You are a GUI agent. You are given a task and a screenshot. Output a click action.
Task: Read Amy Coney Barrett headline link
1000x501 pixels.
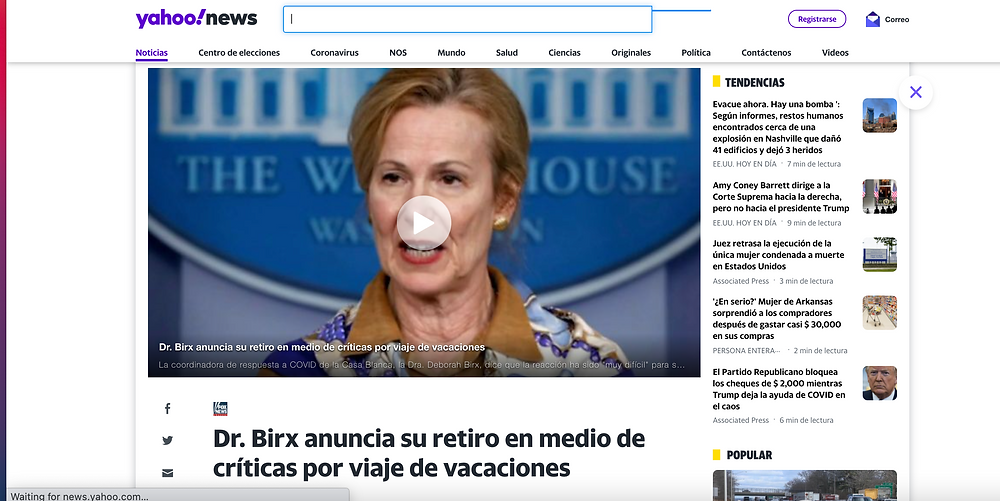tap(781, 196)
